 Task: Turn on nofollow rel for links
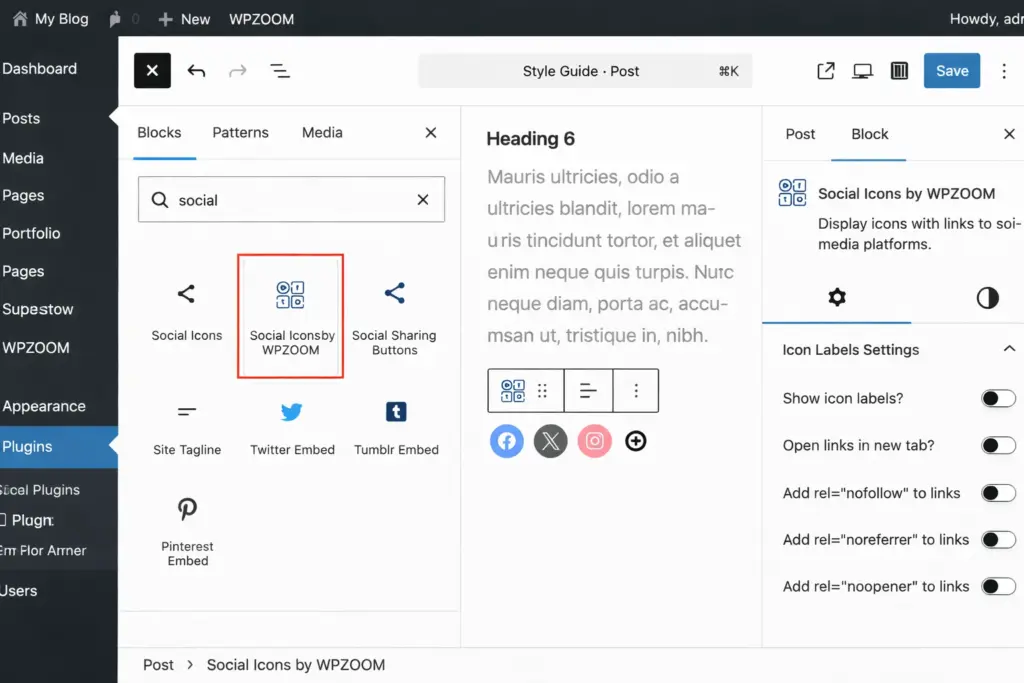[x=997, y=493]
